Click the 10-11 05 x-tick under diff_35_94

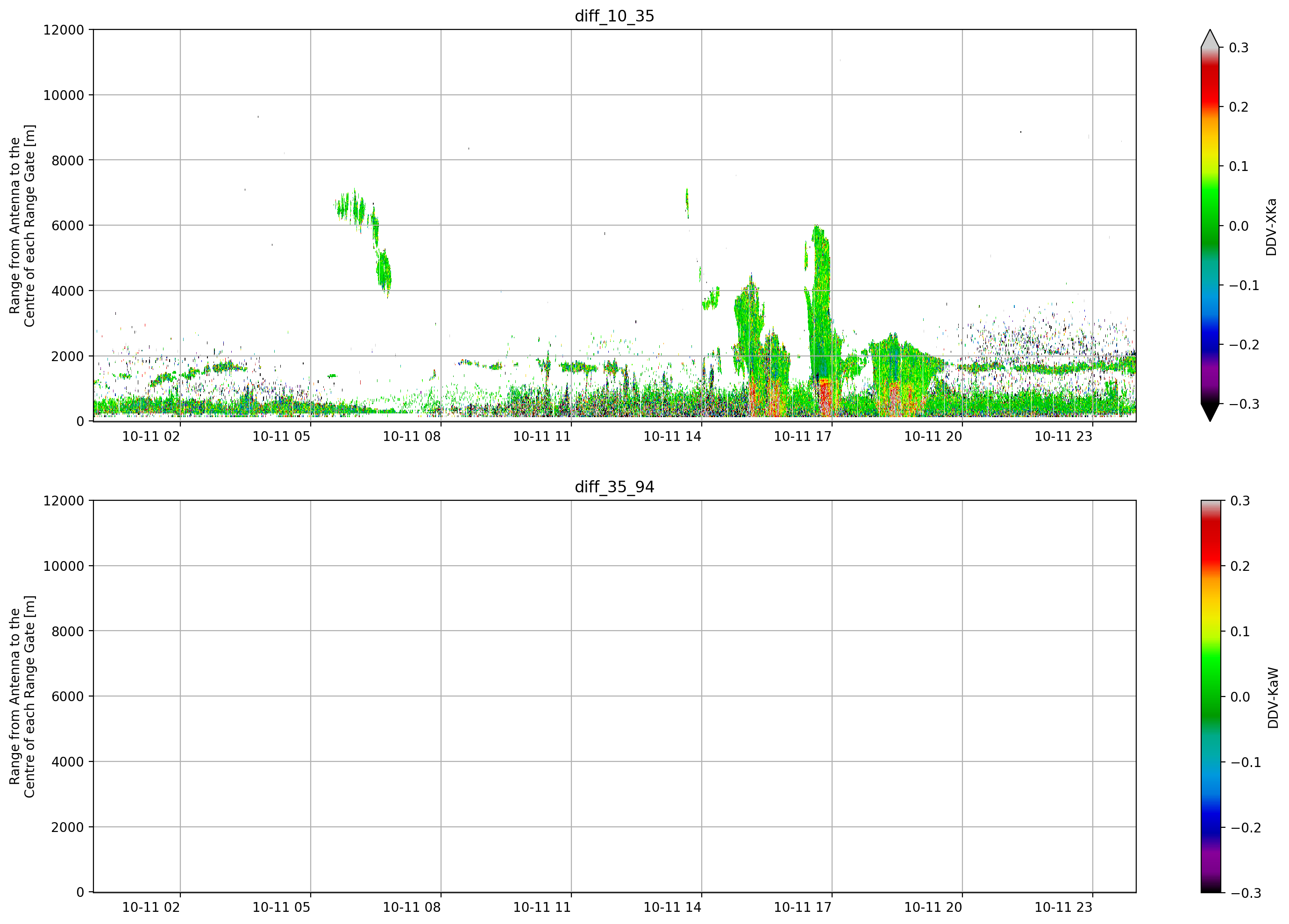[281, 908]
